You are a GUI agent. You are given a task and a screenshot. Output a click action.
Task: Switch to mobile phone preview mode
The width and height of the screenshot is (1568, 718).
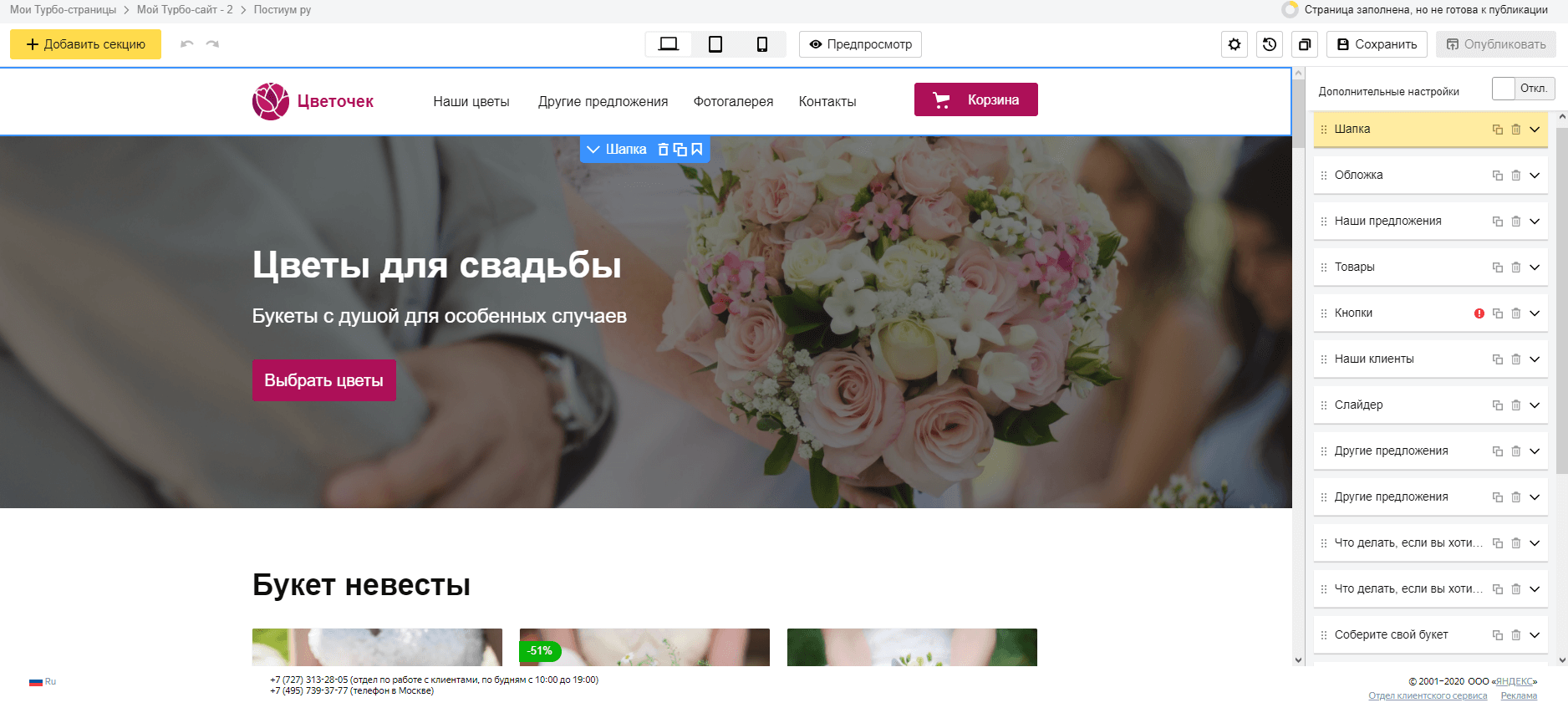(x=762, y=44)
